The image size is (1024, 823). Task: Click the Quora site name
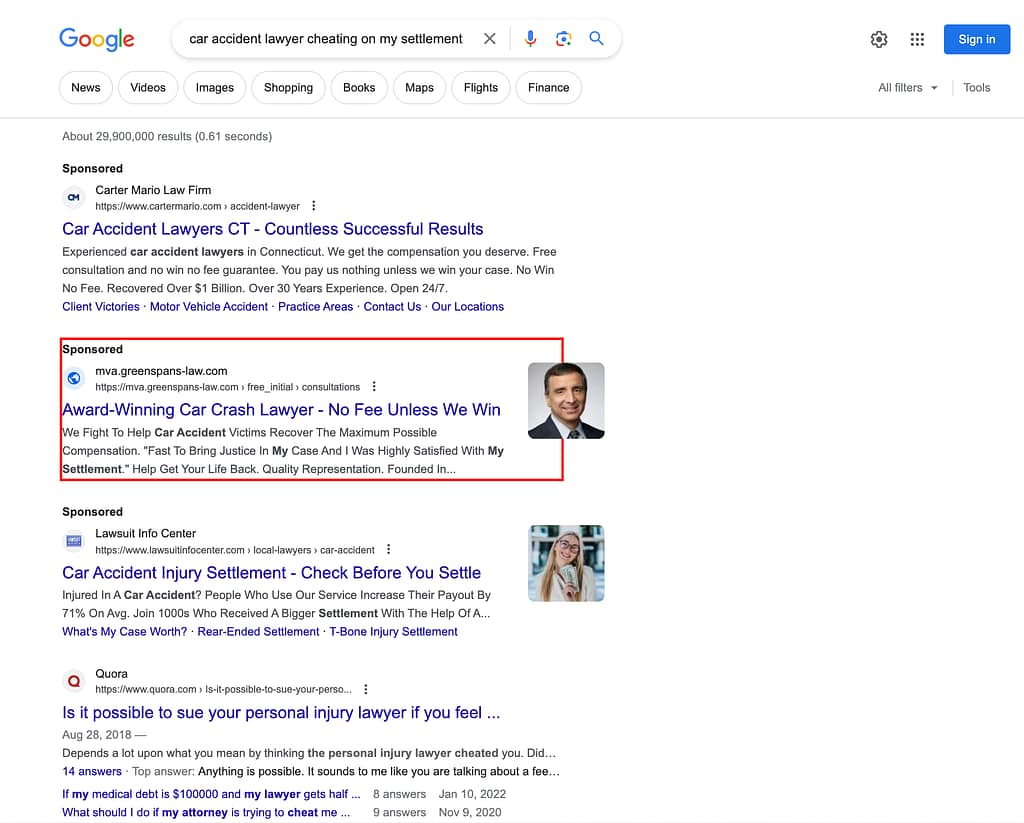pos(111,673)
